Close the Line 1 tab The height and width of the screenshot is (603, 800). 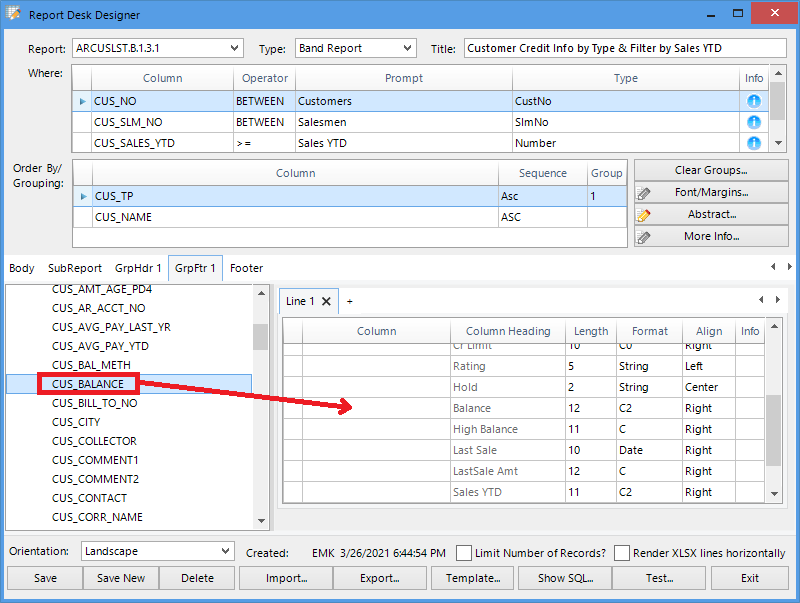[x=326, y=301]
